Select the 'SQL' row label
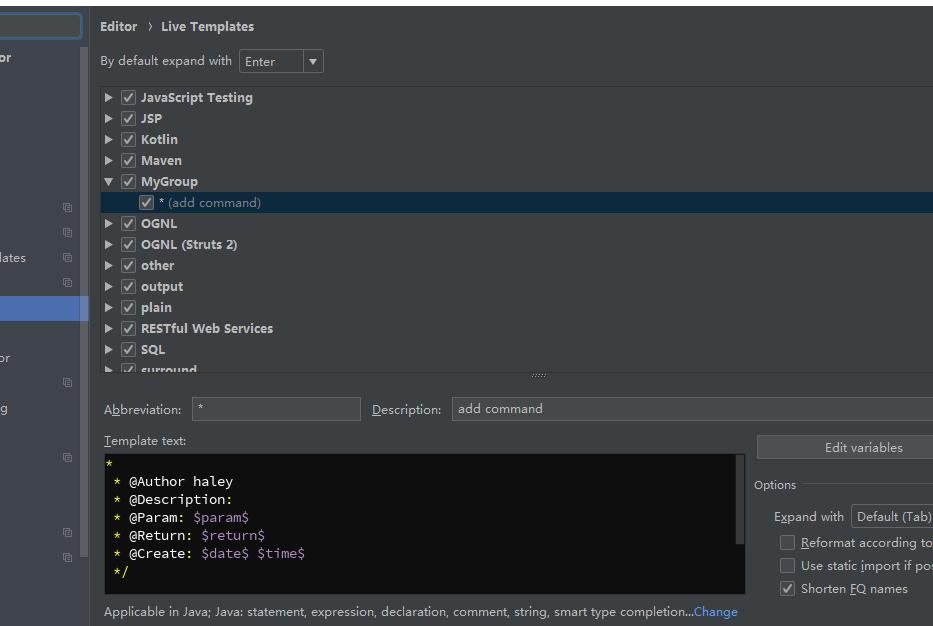 [153, 349]
